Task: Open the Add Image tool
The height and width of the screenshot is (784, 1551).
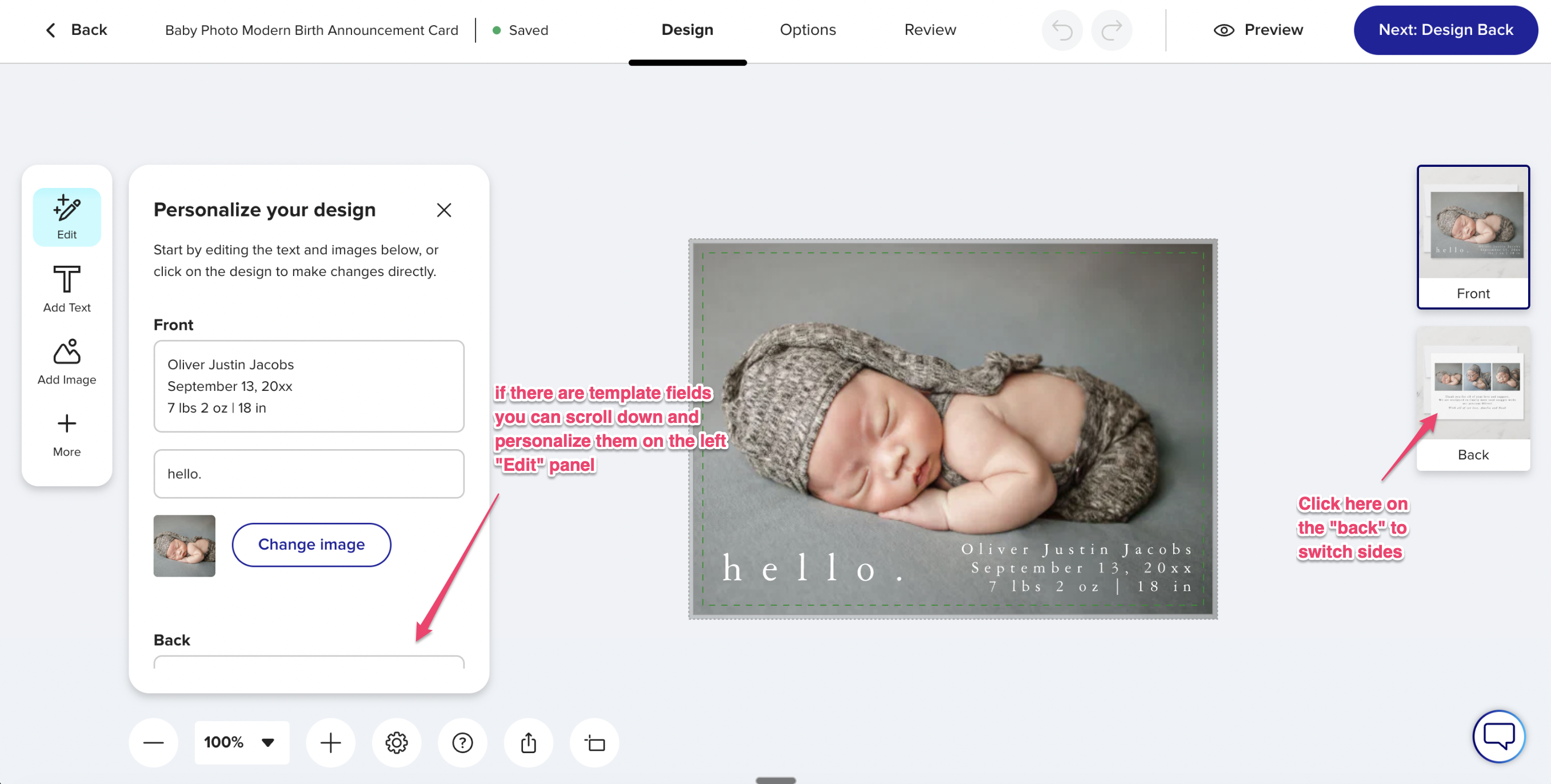Action: (x=66, y=361)
